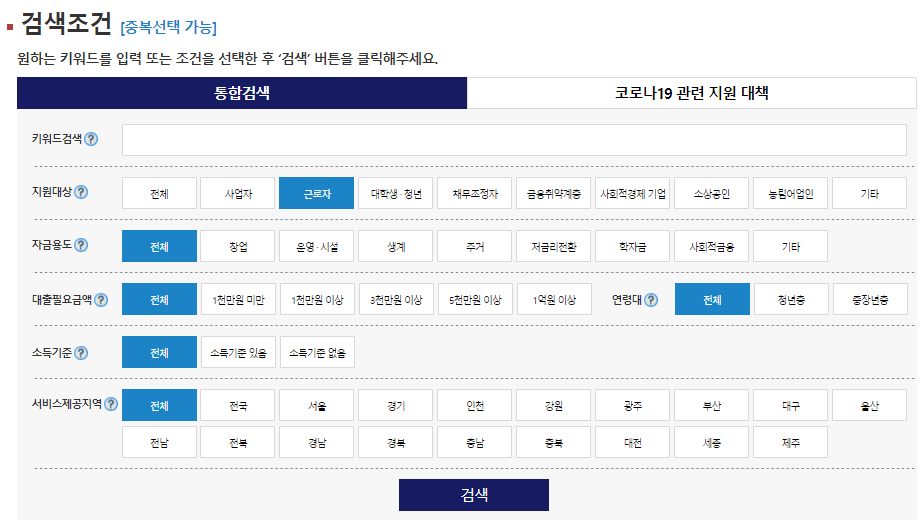Choose 제주 service region
This screenshot has height=520, width=924.
pos(791,442)
